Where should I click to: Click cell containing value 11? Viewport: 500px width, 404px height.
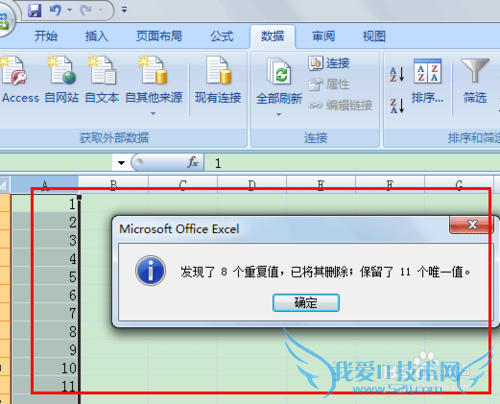tap(45, 386)
